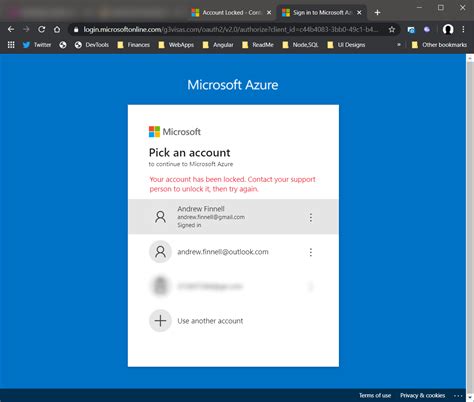Open footer more options ellipsis

458,396
